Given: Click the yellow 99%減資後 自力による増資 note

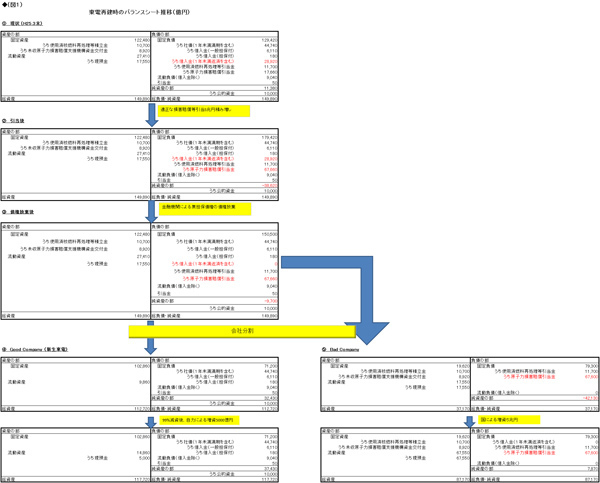Looking at the screenshot, I should point(199,420).
